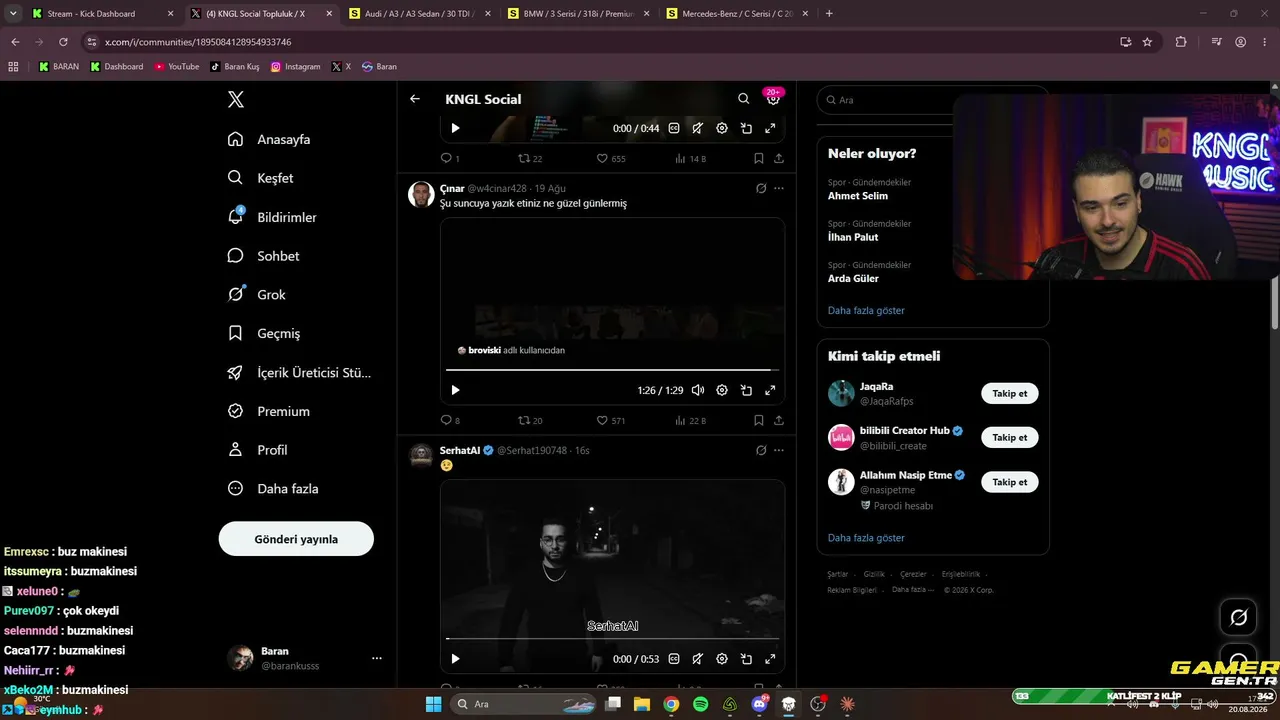Open Geçmiş in sidebar
The height and width of the screenshot is (720, 1280).
264,333
